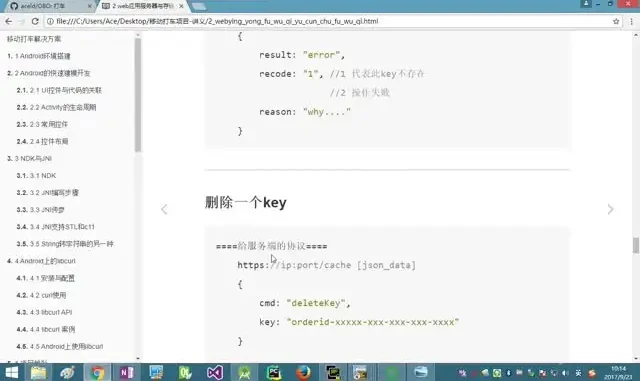The image size is (640, 381).
Task: Open '3.3 JNI传参' section
Action: 40,210
